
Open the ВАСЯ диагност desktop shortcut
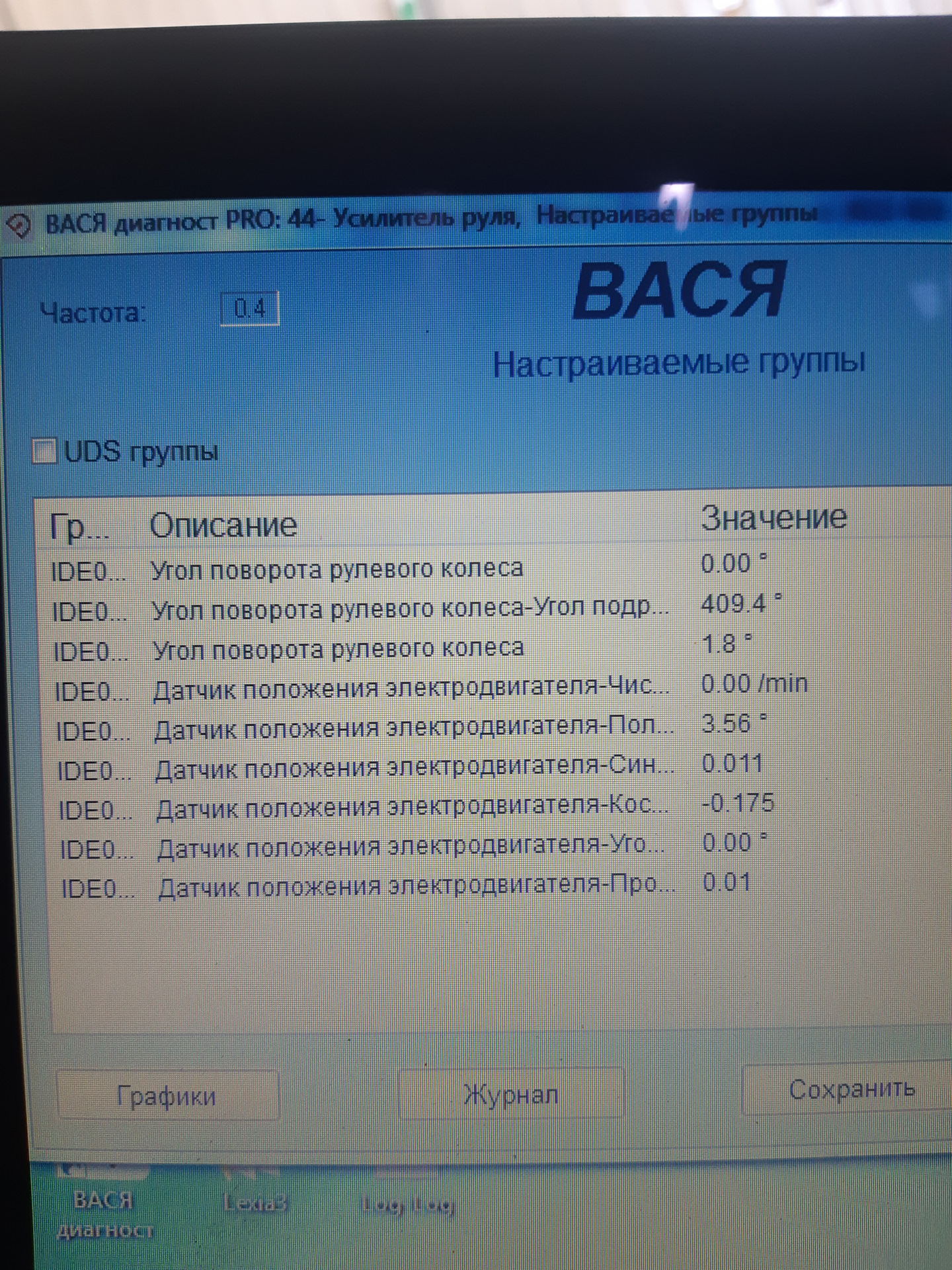pos(104,1203)
